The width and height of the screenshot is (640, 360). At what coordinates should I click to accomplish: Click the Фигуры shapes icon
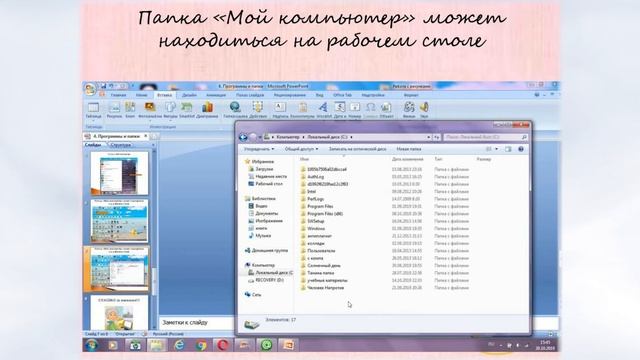click(170, 110)
